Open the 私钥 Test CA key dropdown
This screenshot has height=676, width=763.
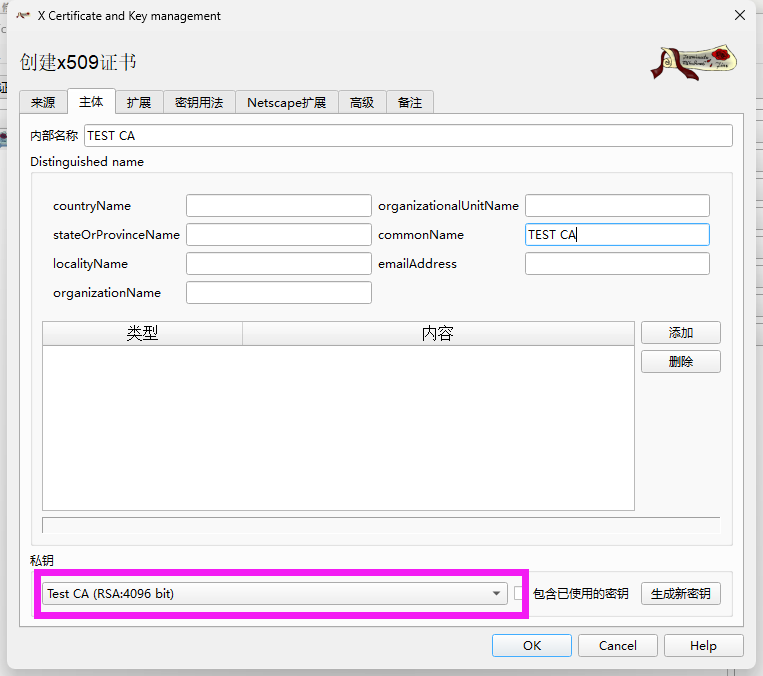coord(274,594)
